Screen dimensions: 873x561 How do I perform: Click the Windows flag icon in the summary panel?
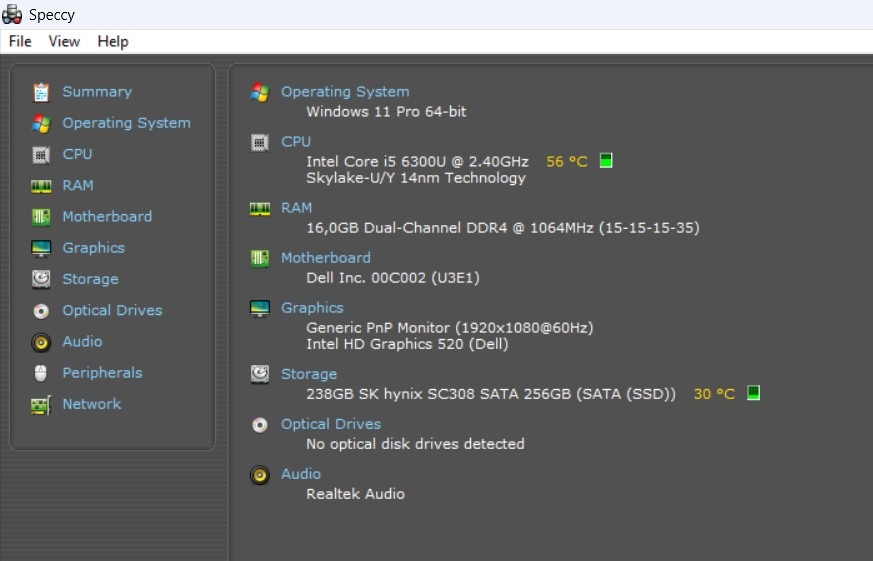coord(259,92)
